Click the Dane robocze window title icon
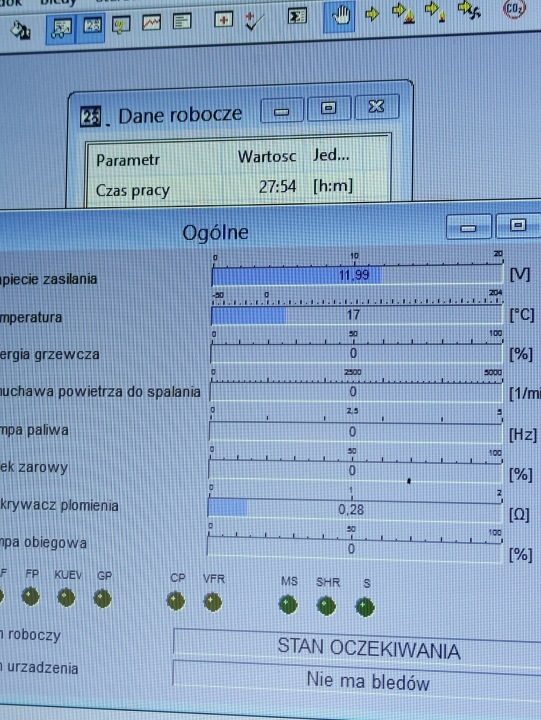This screenshot has height=720, width=541. pos(90,117)
